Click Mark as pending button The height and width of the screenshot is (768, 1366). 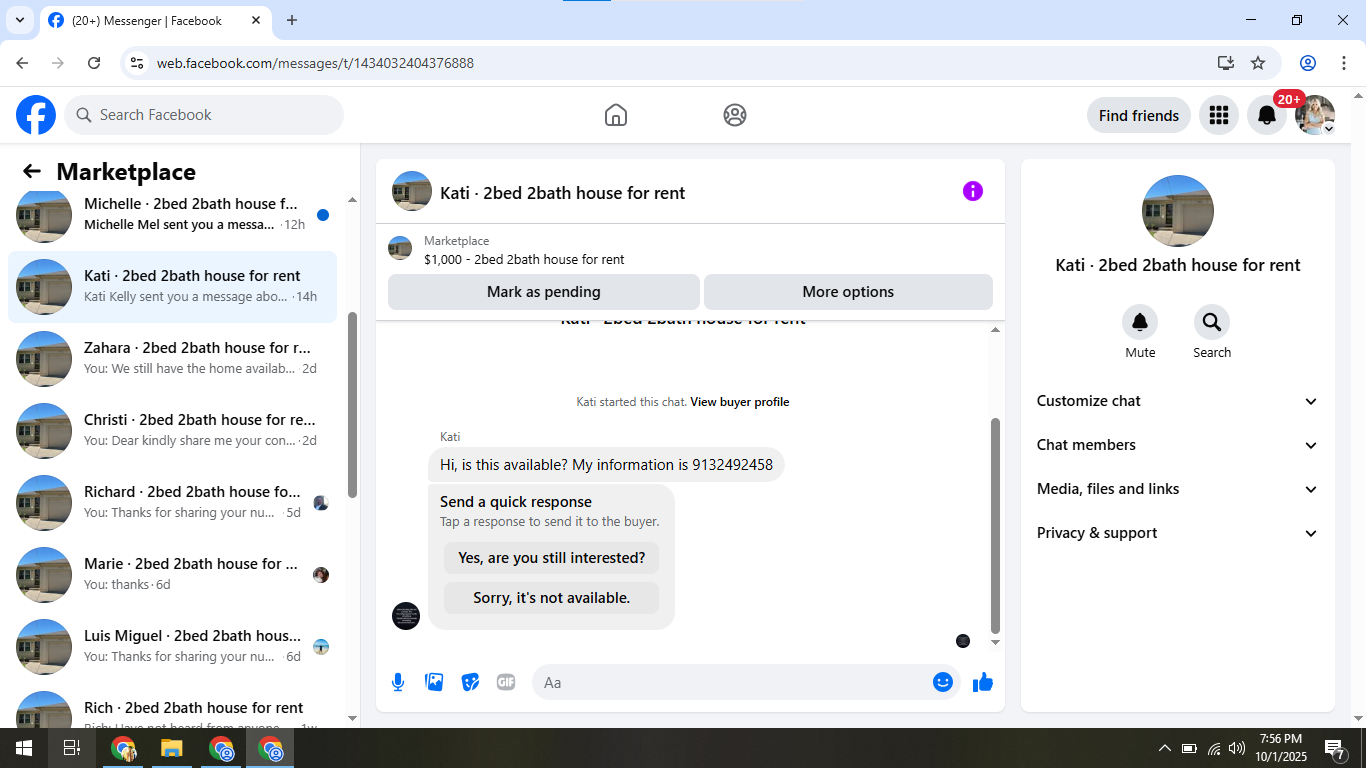544,292
